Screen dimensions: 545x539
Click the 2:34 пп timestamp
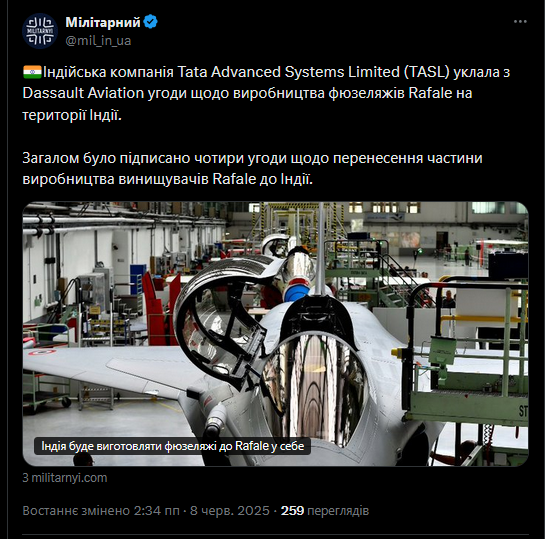(156, 511)
